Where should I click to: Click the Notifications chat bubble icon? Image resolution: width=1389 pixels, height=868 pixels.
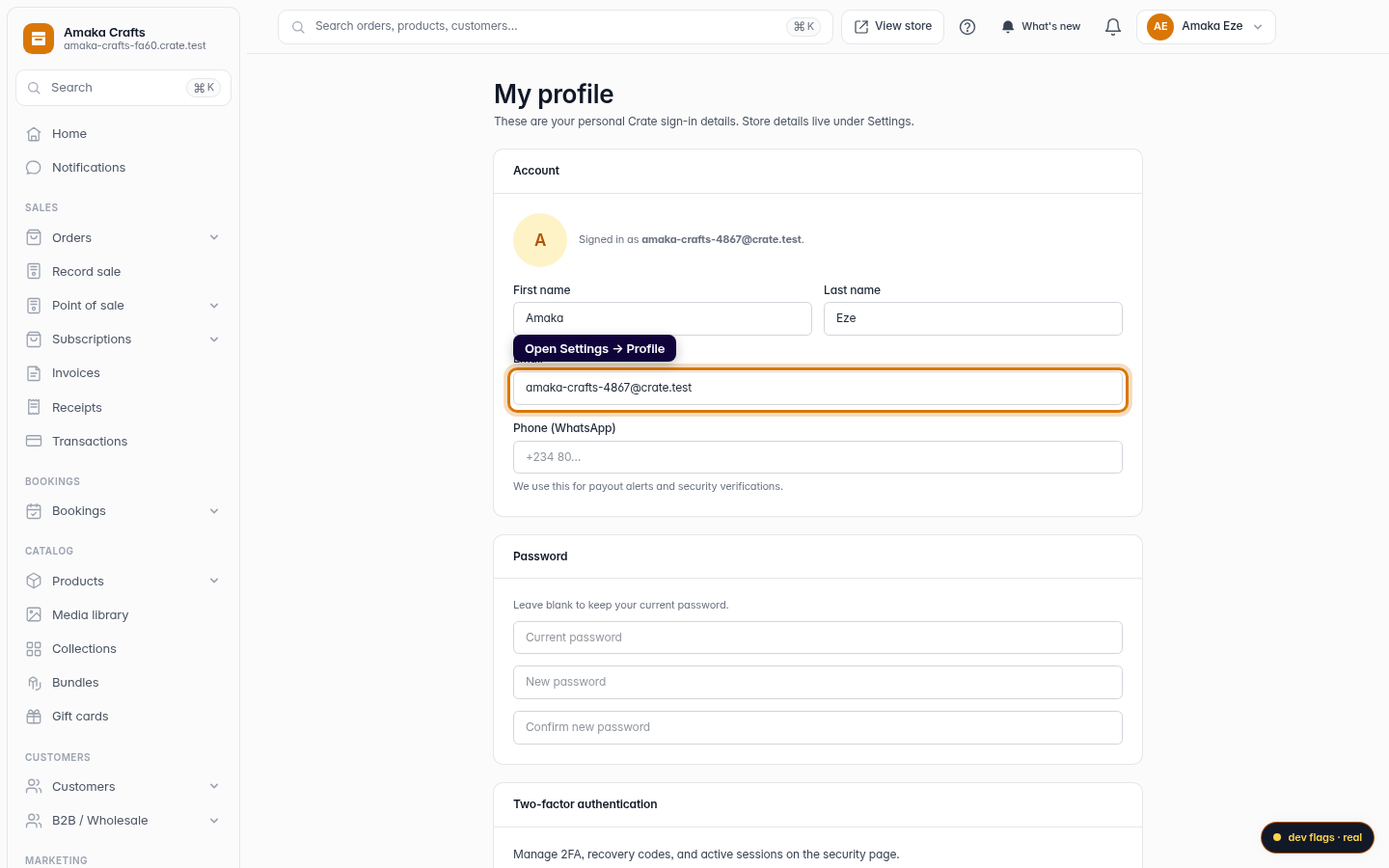(x=34, y=168)
